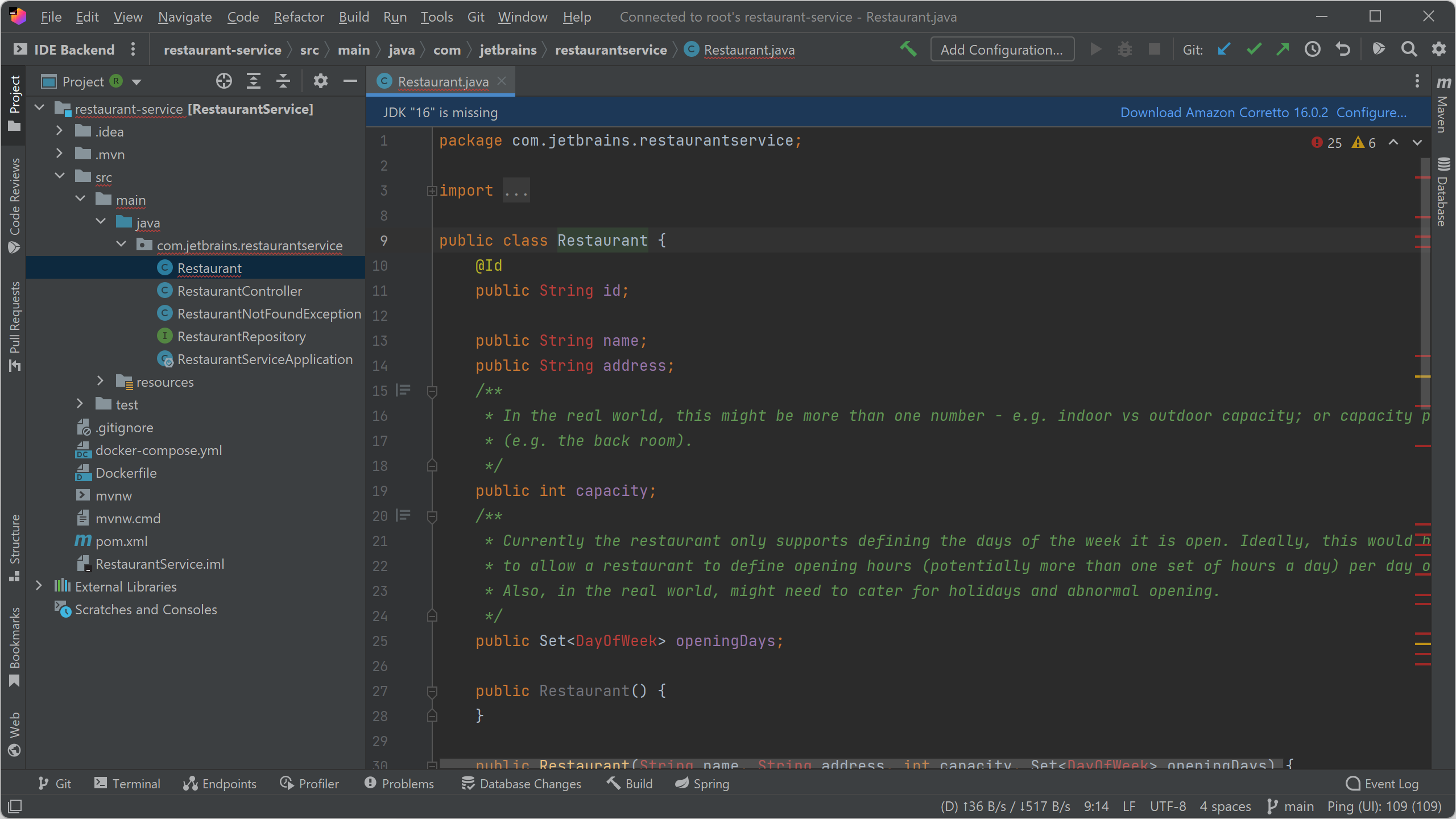1456x819 pixels.
Task: Open the Refactor menu
Action: pyautogui.click(x=299, y=17)
